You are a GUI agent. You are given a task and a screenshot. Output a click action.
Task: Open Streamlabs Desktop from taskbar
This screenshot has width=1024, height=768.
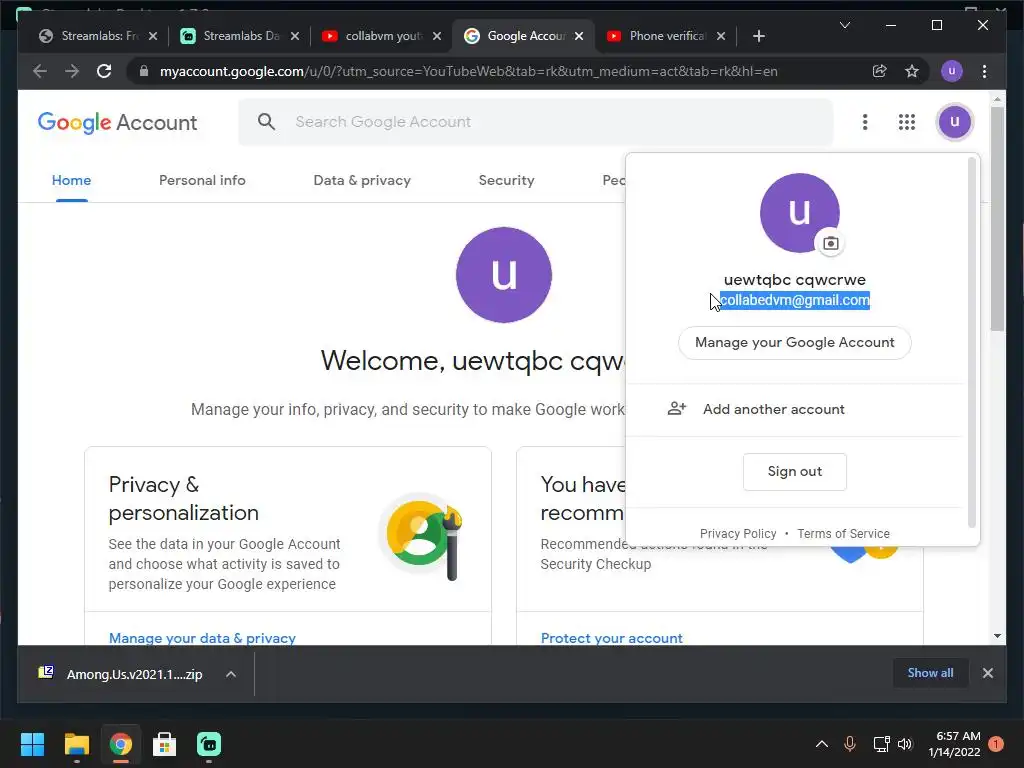pos(209,744)
